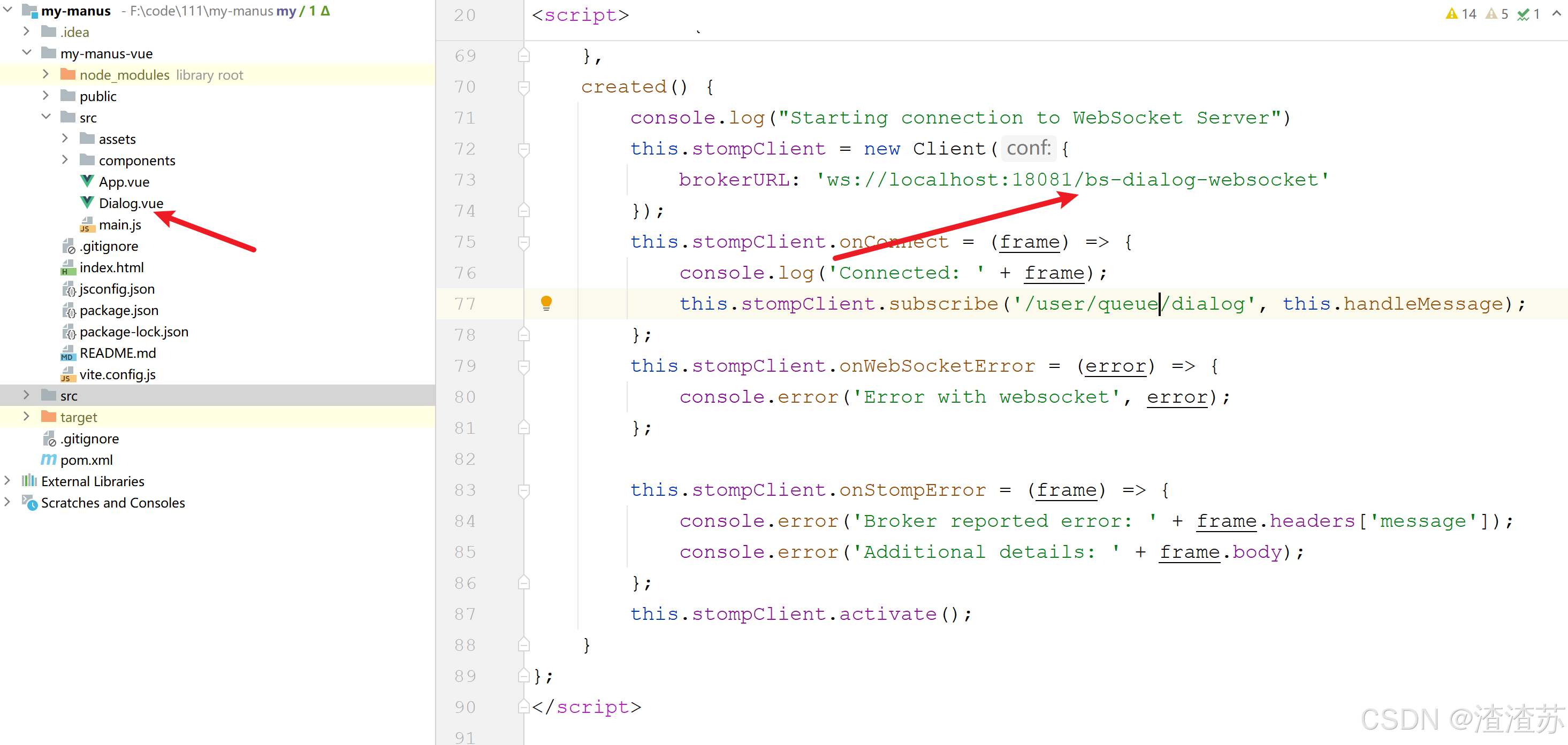Expand the components folder
This screenshot has height=745, width=1568.
click(66, 160)
